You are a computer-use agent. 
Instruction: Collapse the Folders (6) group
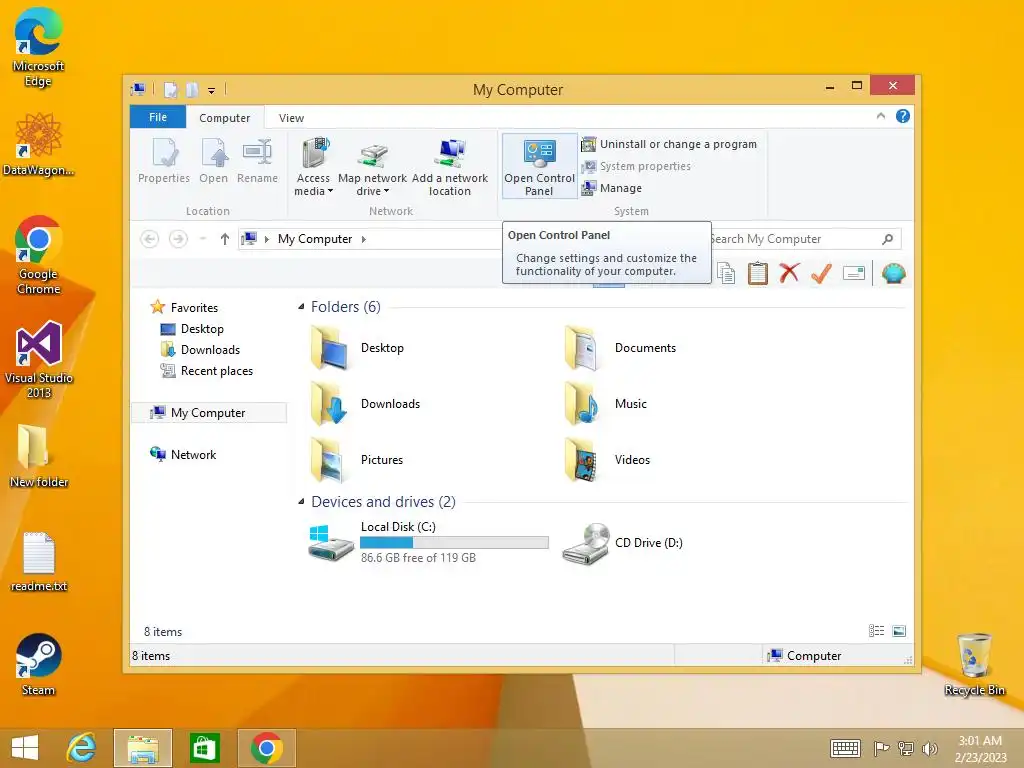tap(301, 307)
